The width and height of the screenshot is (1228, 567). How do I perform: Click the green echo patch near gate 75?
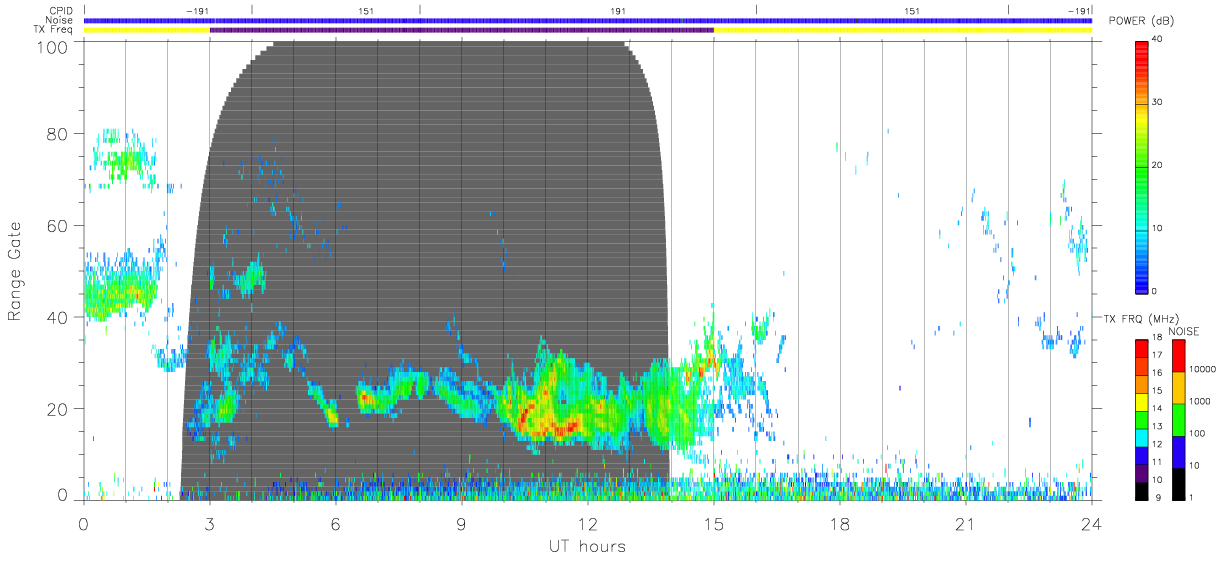click(127, 160)
